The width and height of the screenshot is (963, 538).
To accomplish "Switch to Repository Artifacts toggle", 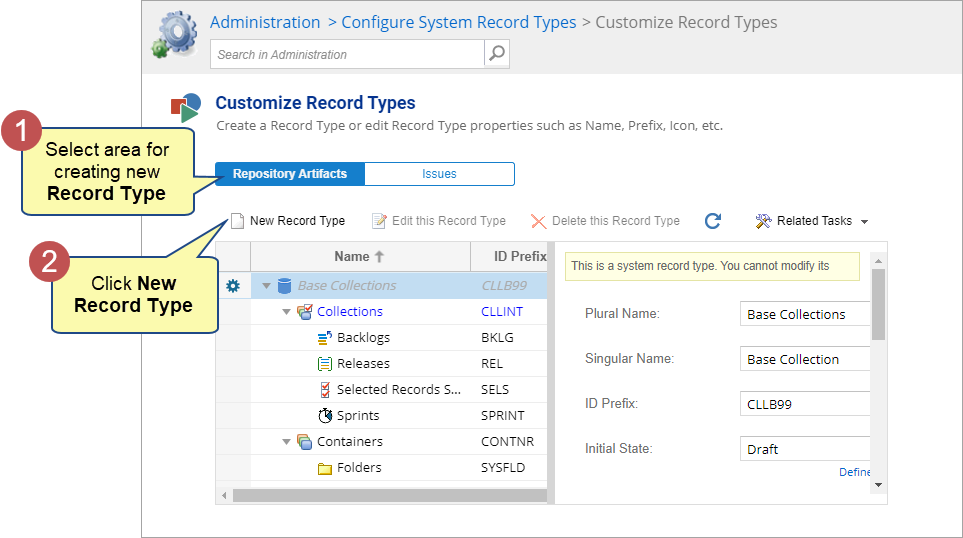I will [290, 174].
